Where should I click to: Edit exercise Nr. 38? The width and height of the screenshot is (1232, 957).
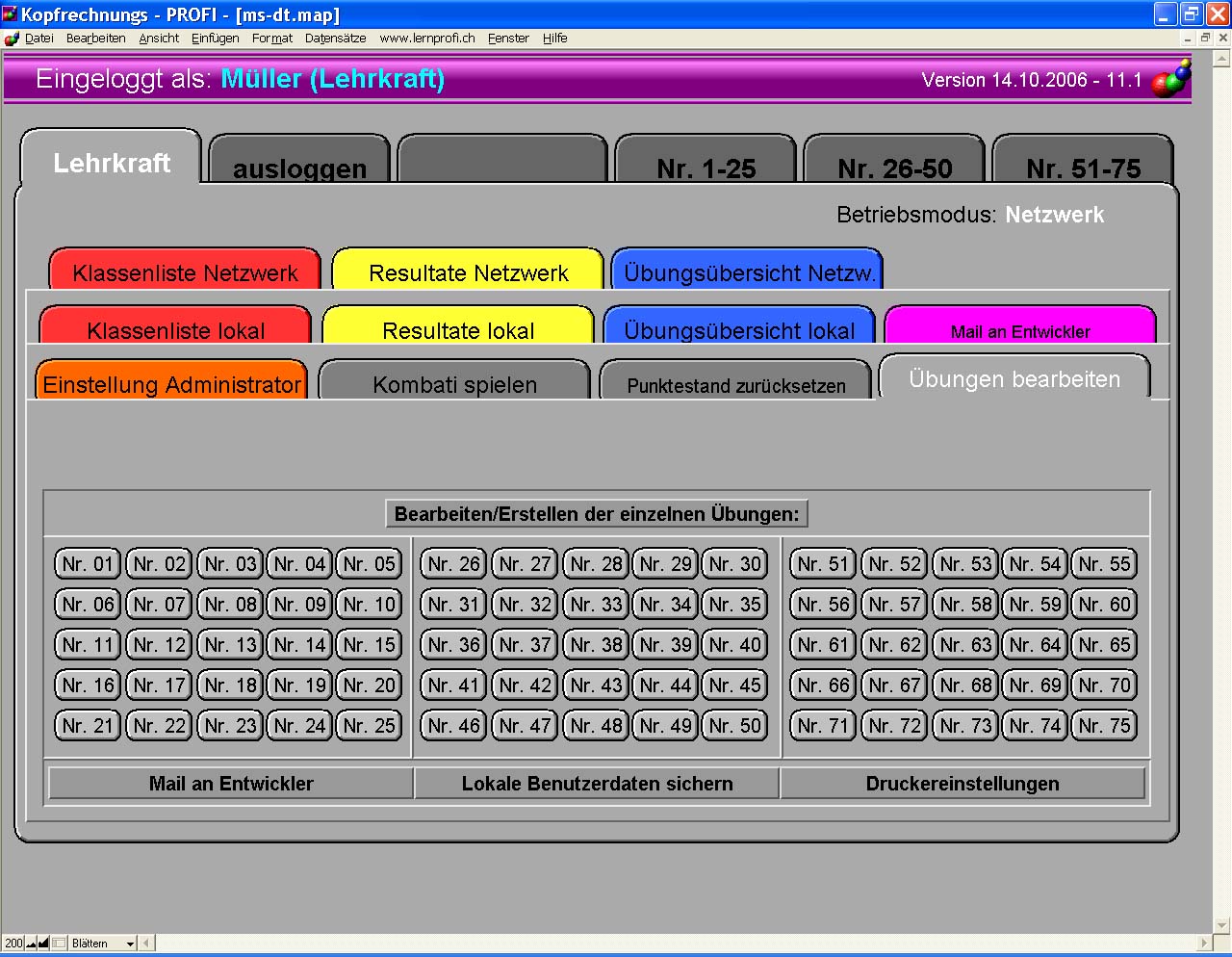[x=597, y=645]
